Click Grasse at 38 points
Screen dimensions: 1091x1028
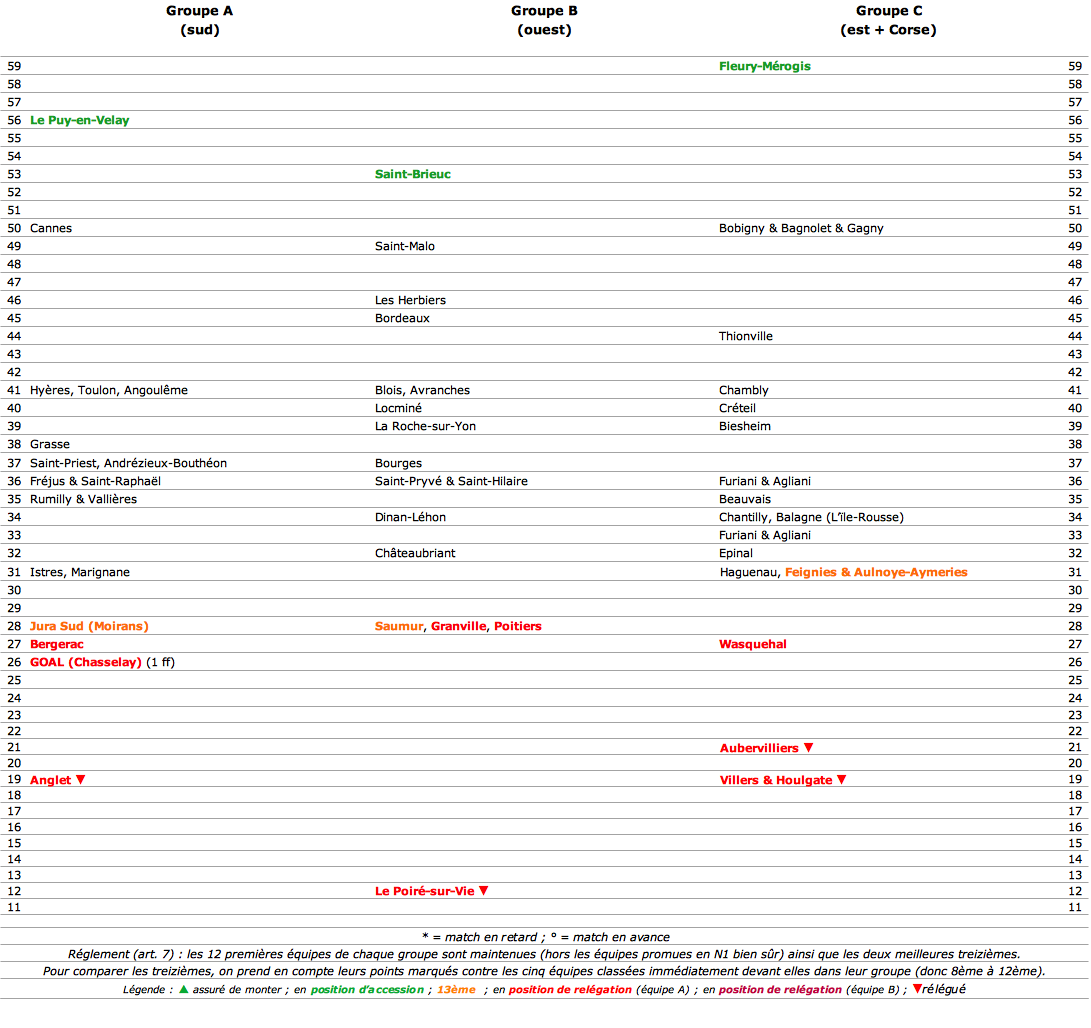(49, 444)
